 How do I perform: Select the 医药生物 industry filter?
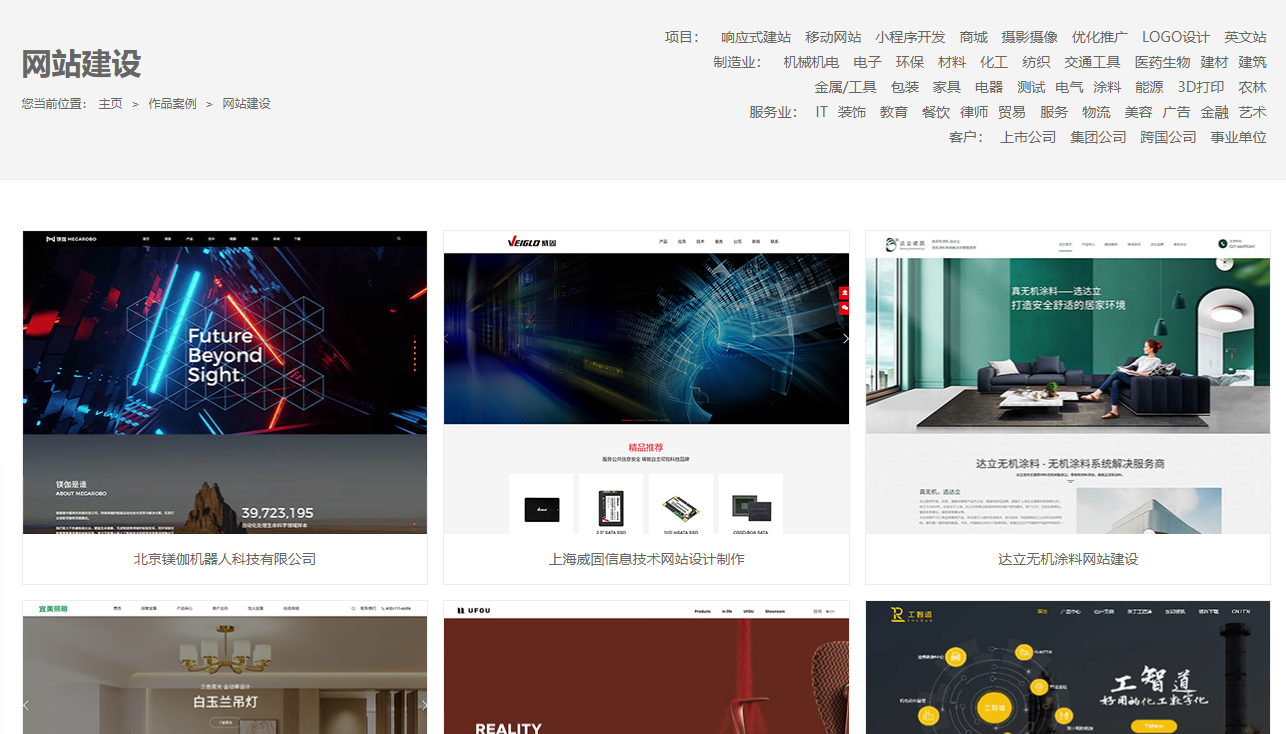click(1162, 62)
